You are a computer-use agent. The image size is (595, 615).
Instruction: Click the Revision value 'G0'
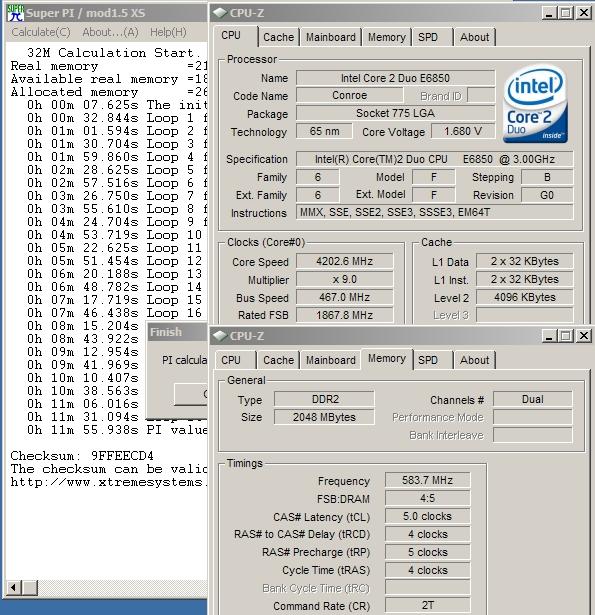tap(547, 195)
